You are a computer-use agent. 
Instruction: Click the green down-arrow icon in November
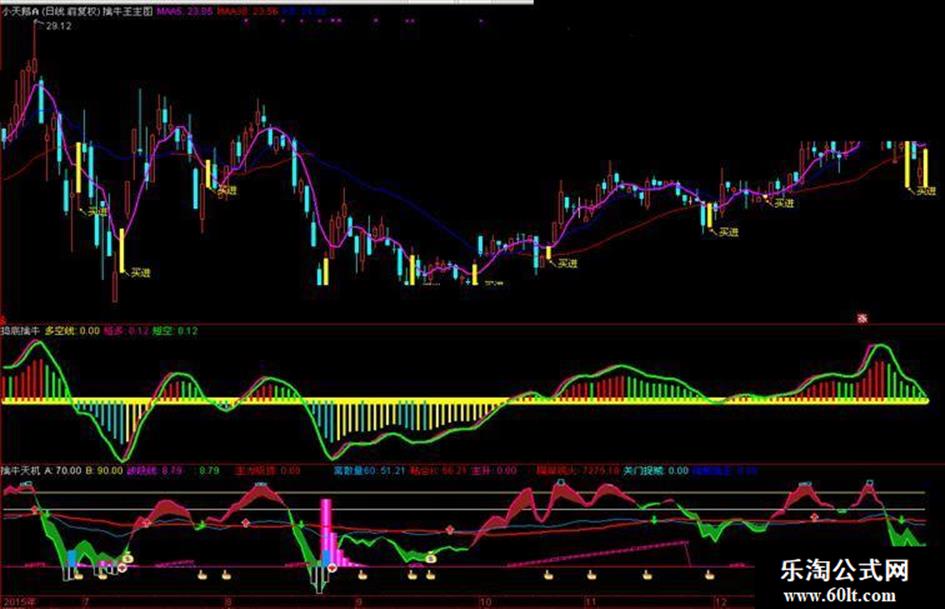point(654,519)
